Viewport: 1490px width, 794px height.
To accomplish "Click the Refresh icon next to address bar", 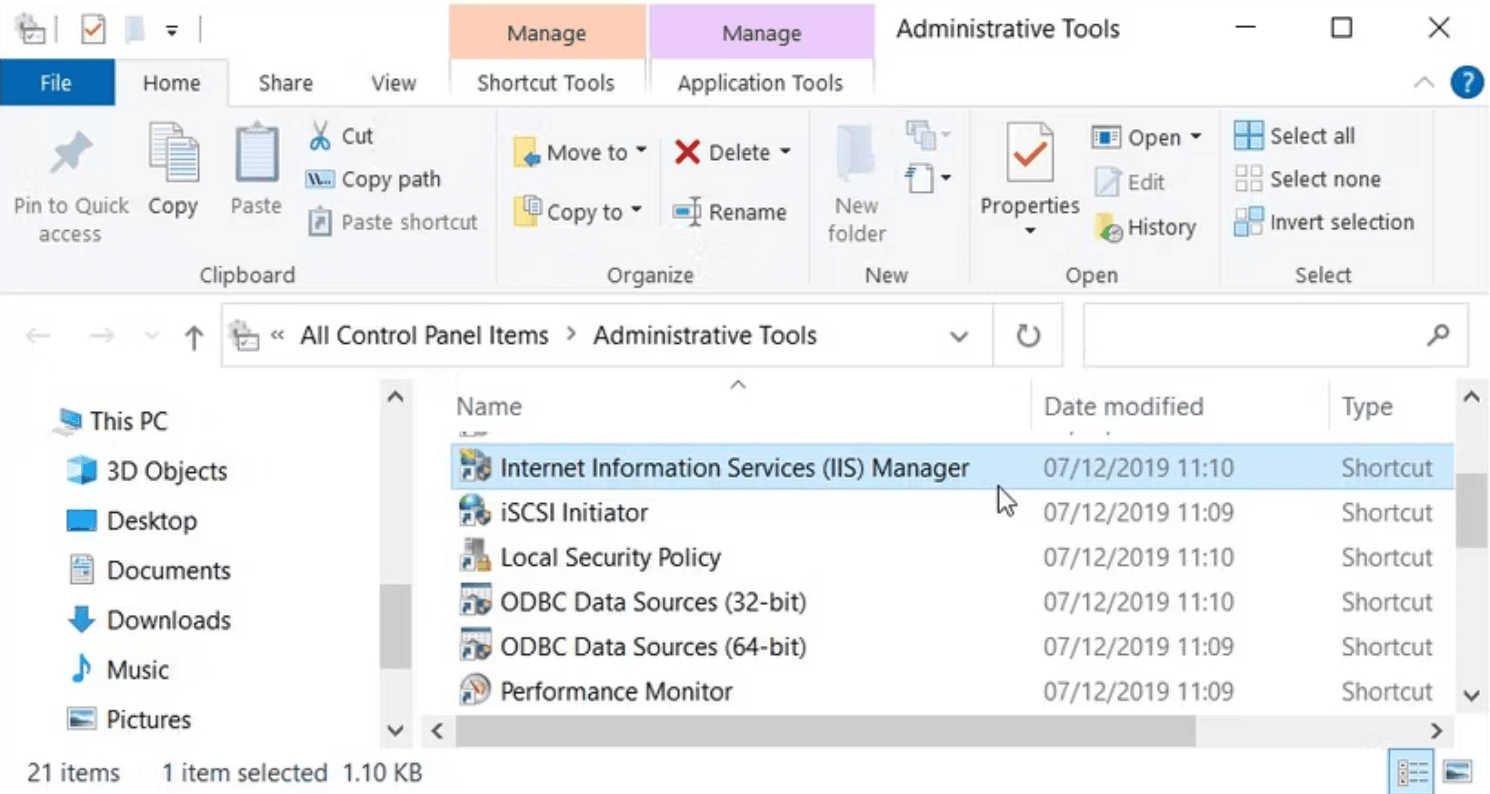I will pos(1027,336).
